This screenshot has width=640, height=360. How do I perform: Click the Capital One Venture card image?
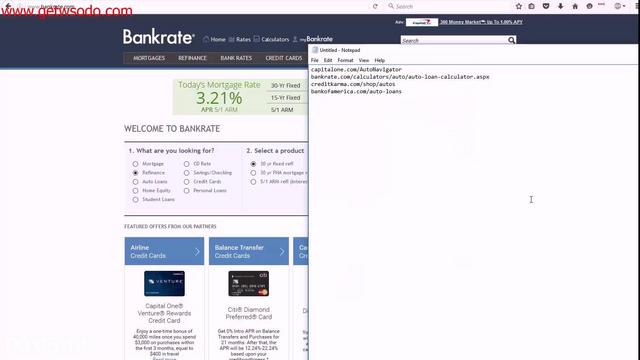[164, 283]
